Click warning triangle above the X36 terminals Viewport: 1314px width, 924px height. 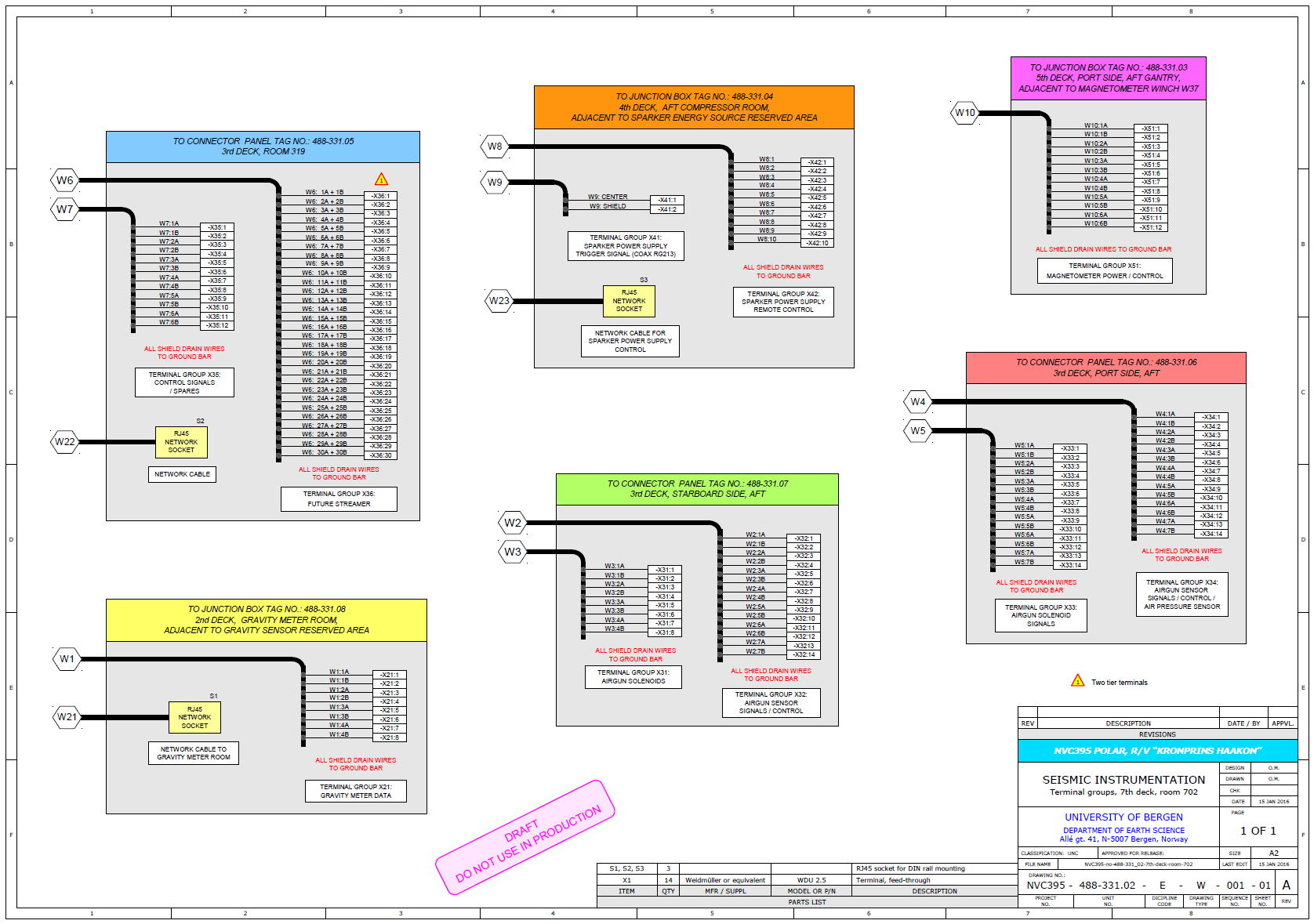381,179
